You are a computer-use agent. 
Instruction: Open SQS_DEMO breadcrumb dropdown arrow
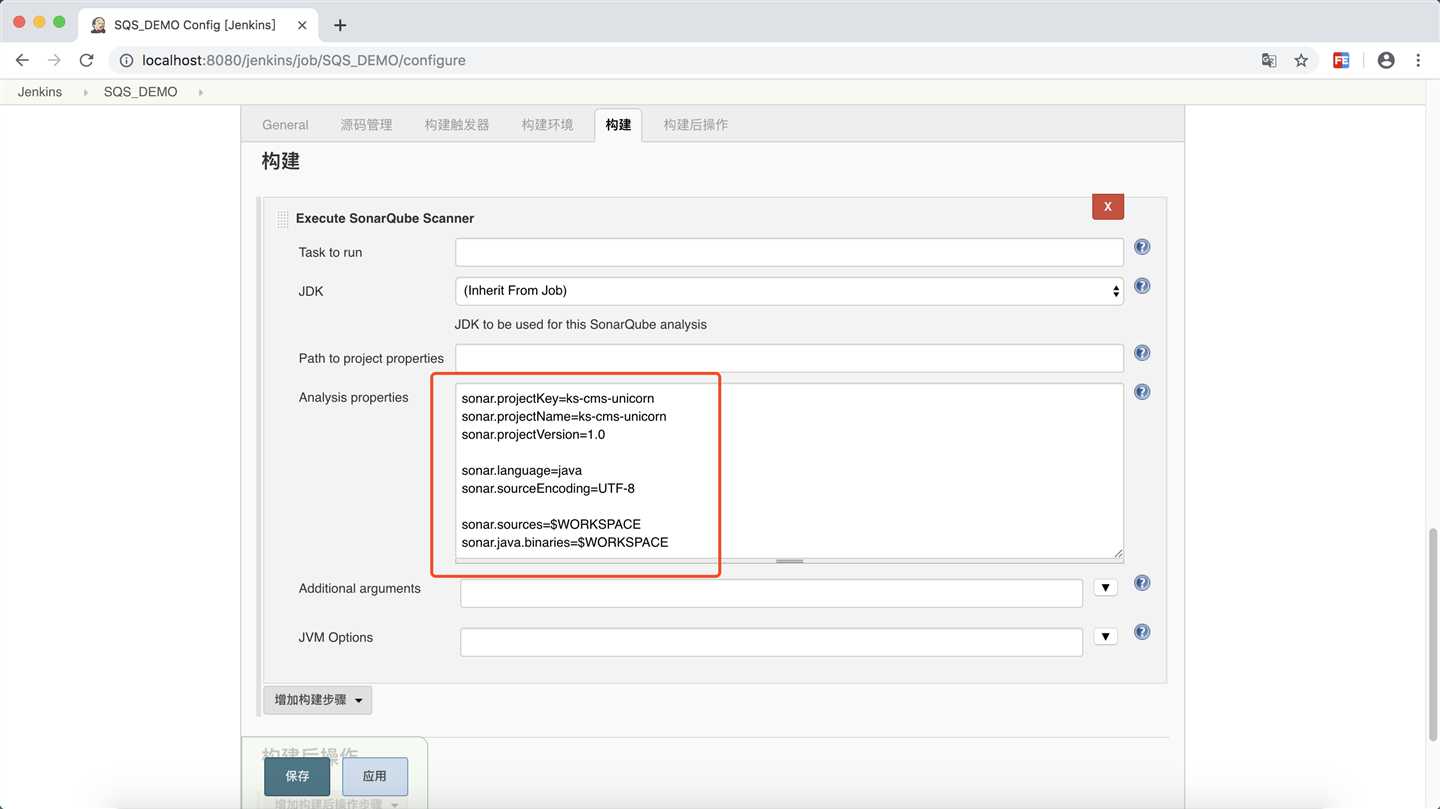pyautogui.click(x=200, y=92)
